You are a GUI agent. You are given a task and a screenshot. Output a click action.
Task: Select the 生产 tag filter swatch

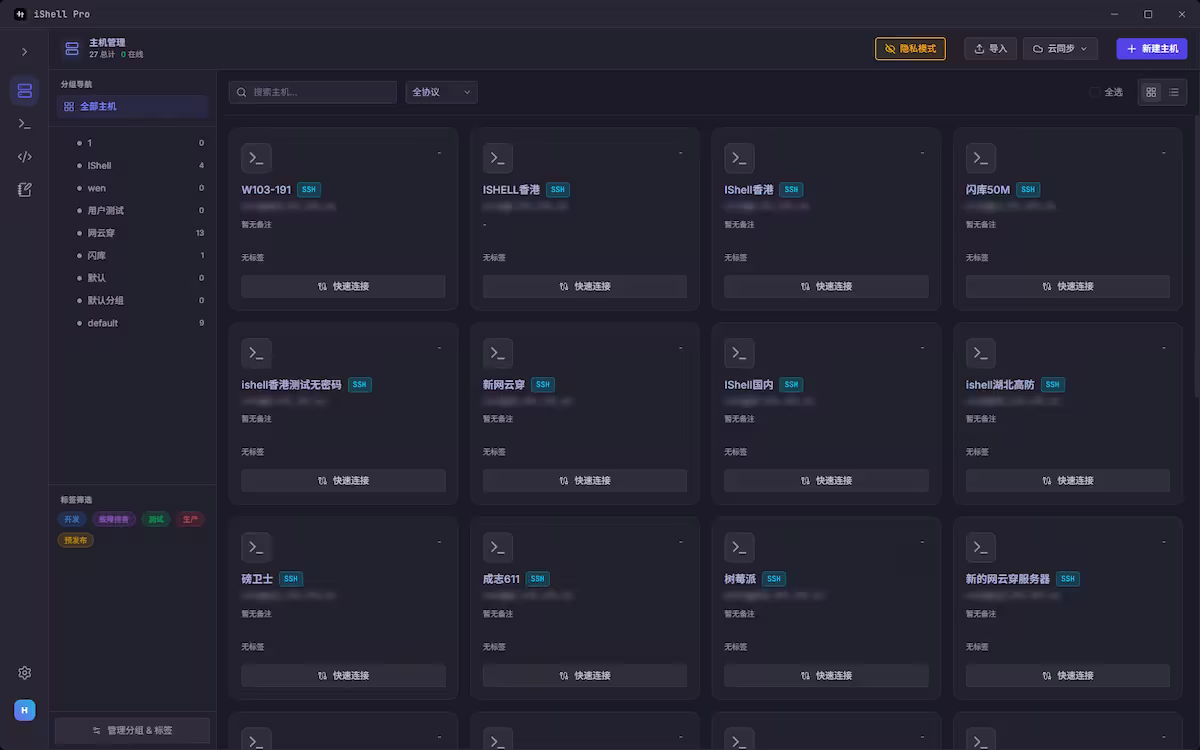coord(190,519)
